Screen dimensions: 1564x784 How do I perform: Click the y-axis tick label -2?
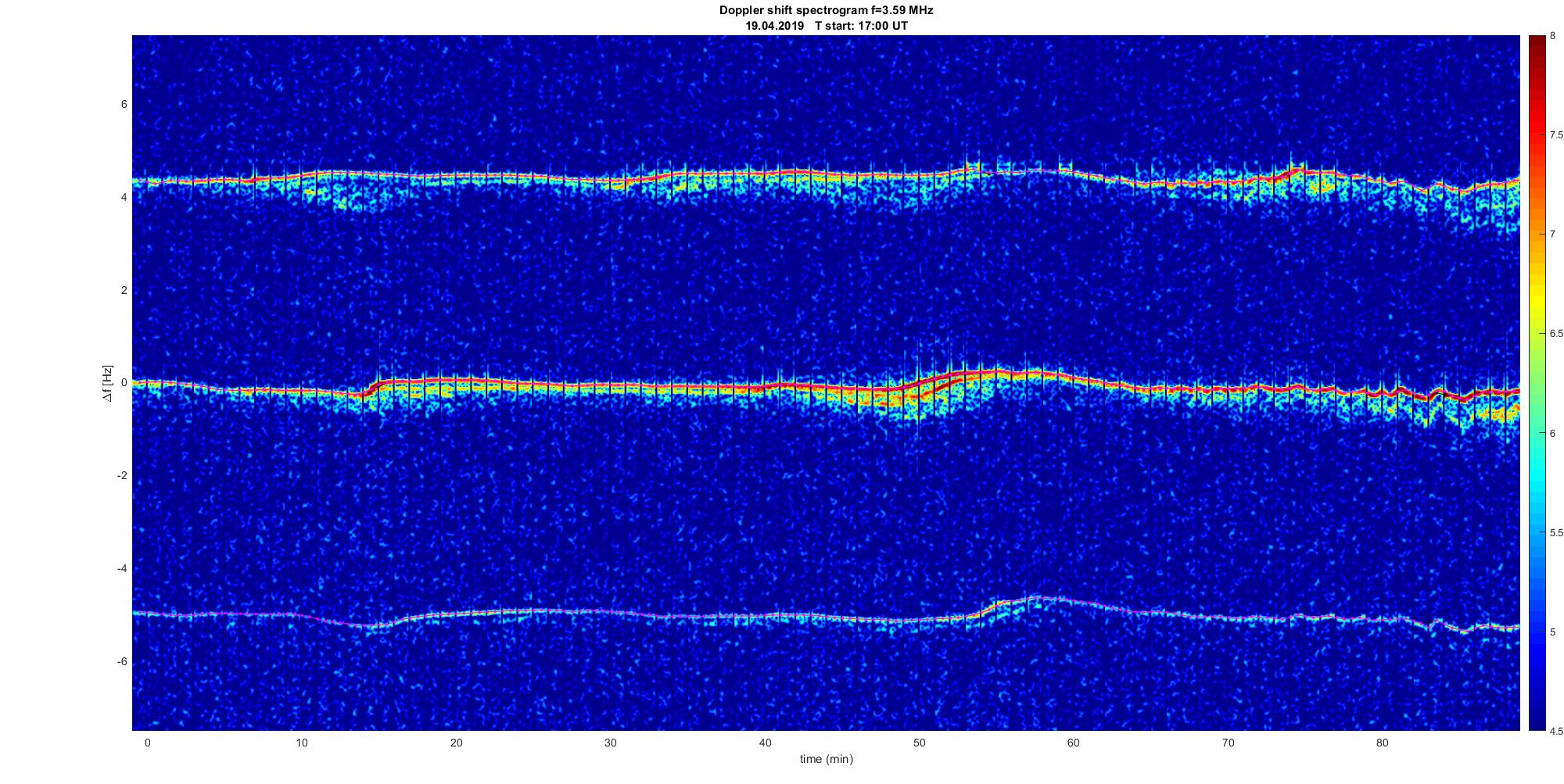tap(122, 476)
